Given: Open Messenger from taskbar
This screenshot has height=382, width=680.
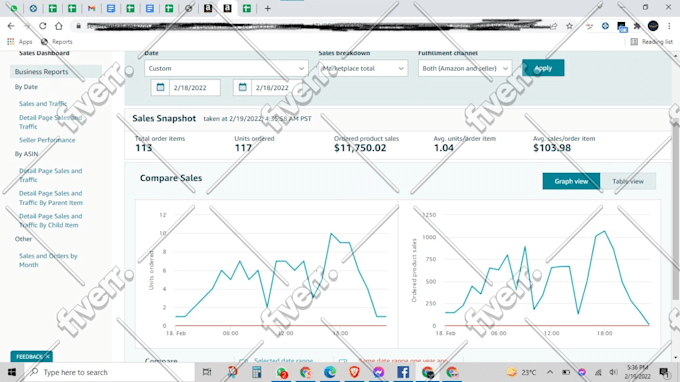Looking at the screenshot, I should click(x=379, y=372).
